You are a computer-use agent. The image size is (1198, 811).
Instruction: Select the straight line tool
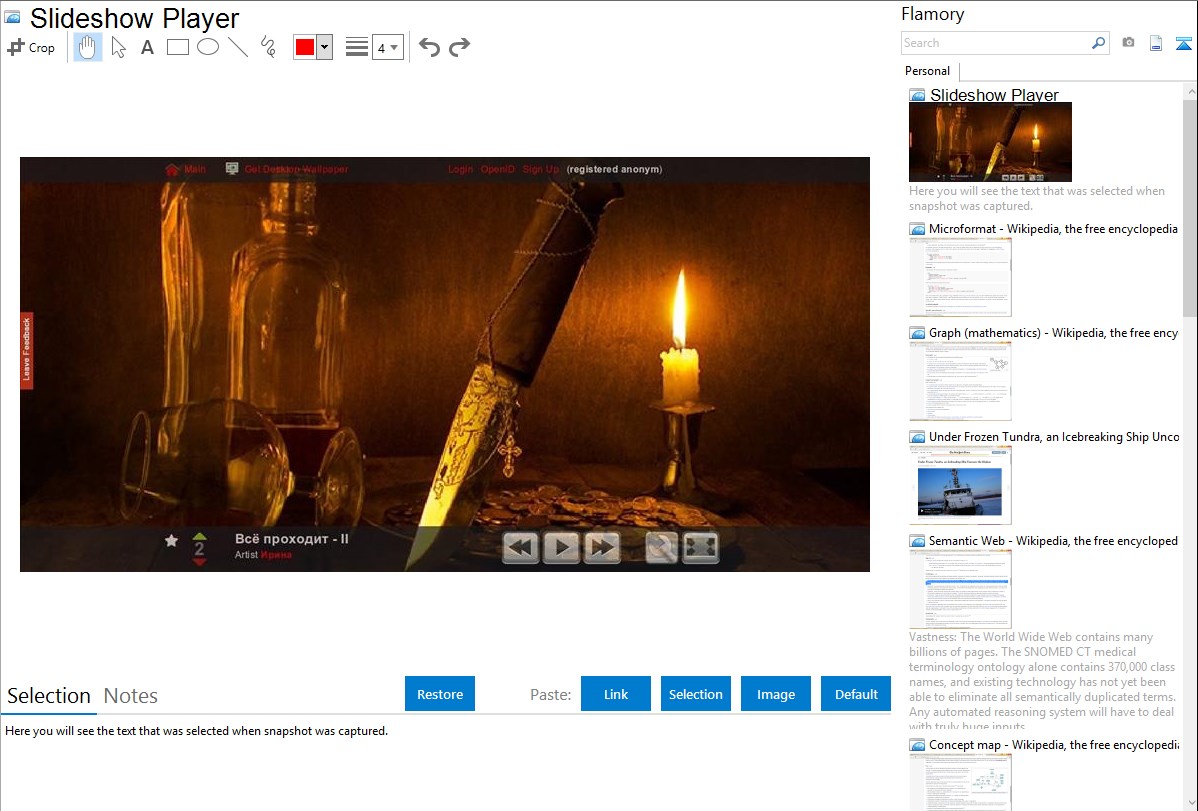click(238, 47)
